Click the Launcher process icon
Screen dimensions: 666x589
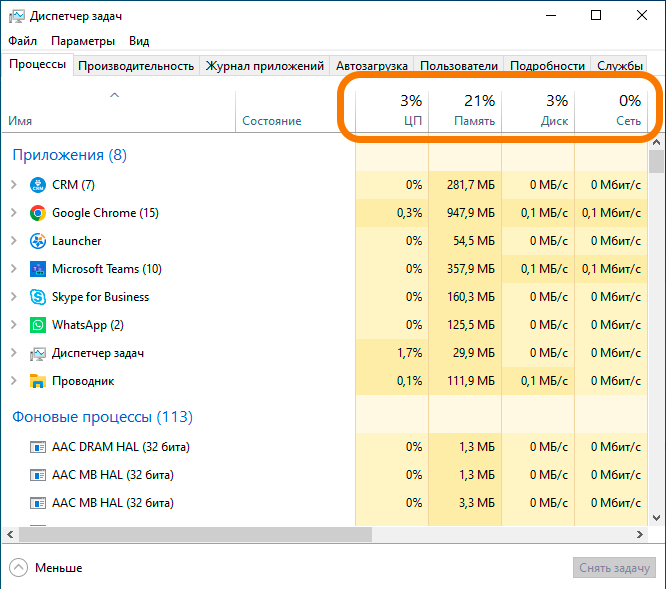(x=38, y=241)
